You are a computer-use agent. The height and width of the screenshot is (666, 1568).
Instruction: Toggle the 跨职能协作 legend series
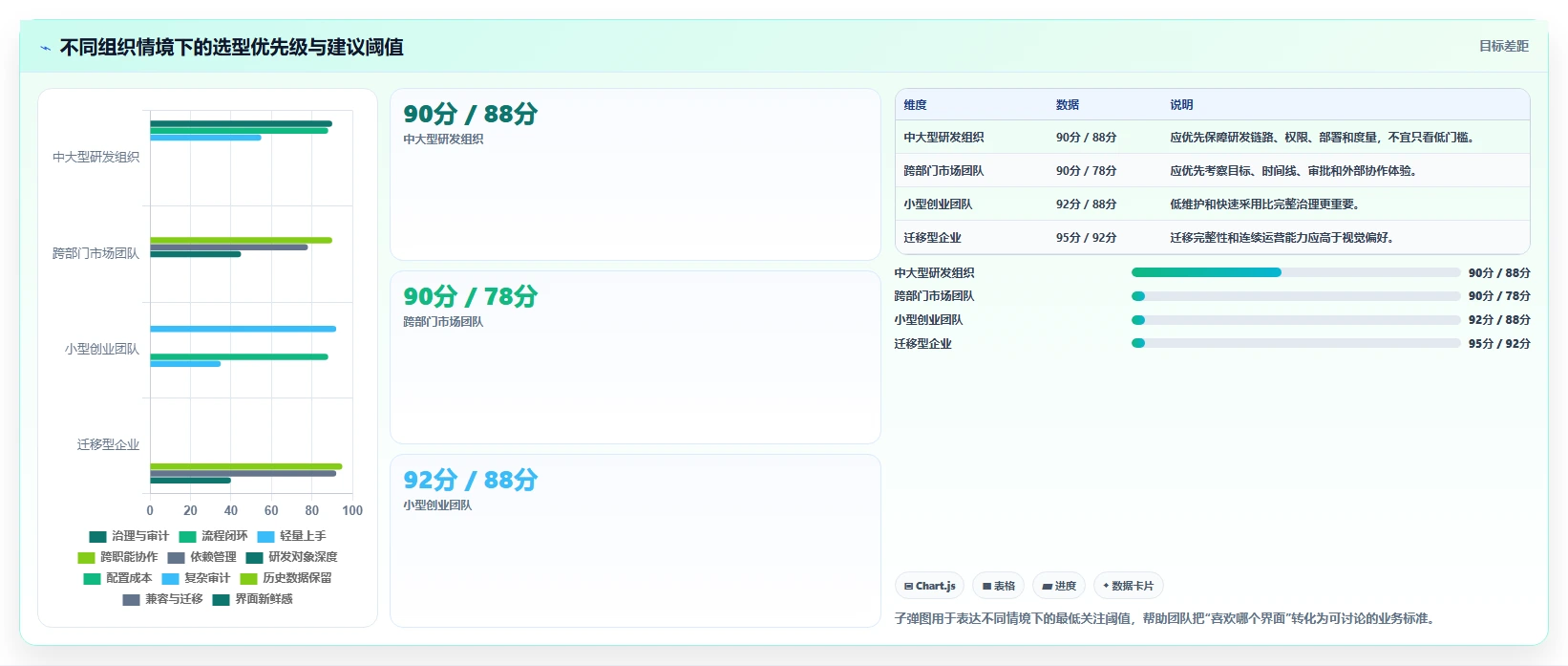pos(117,557)
